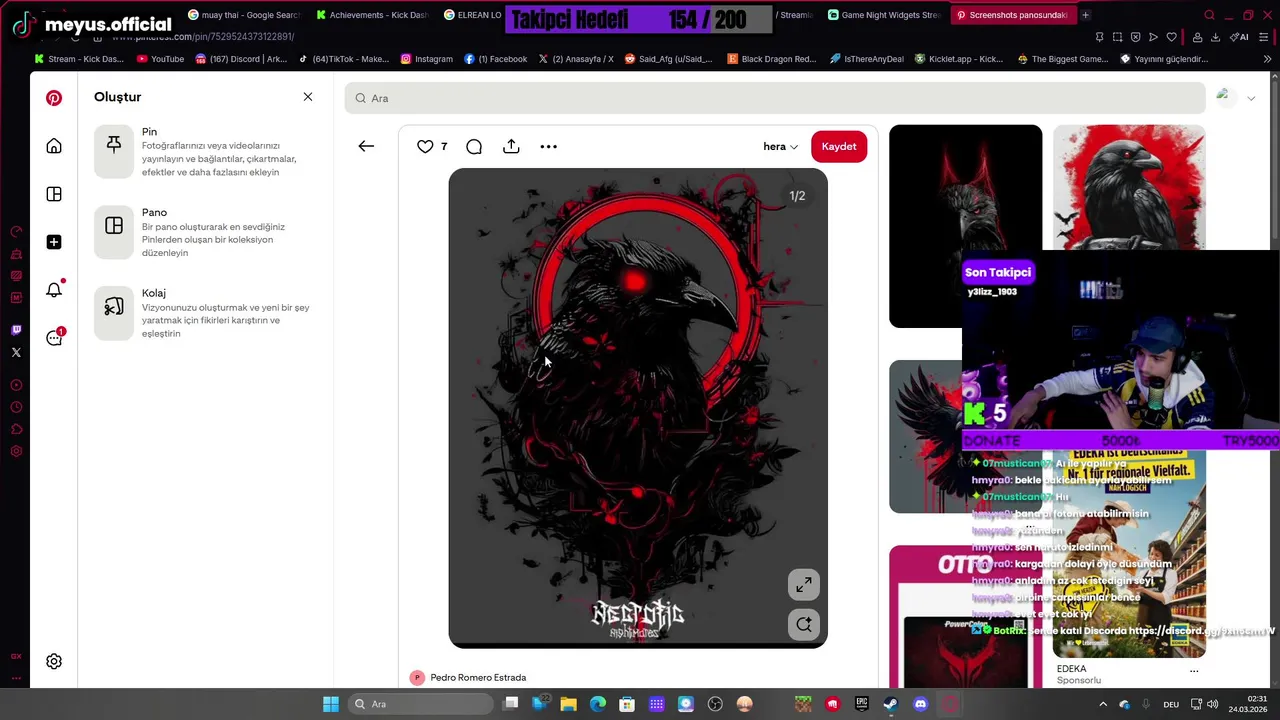Close the Oluştur panel
The width and height of the screenshot is (1280, 720).
308,97
